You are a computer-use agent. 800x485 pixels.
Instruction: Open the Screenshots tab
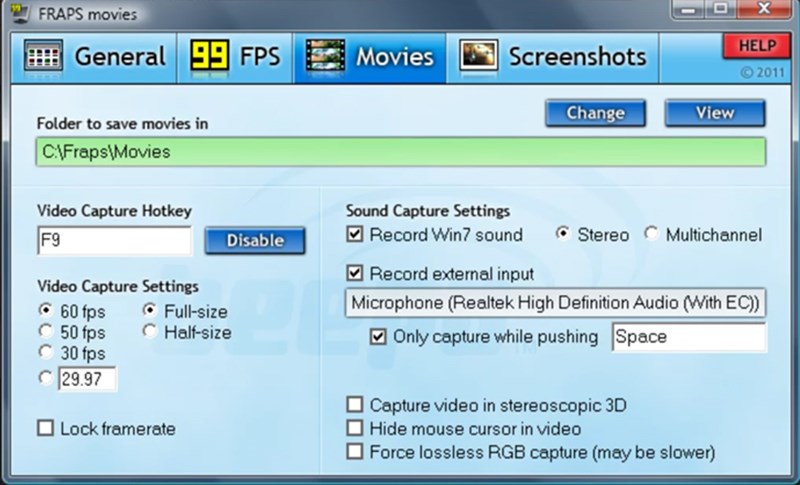576,57
